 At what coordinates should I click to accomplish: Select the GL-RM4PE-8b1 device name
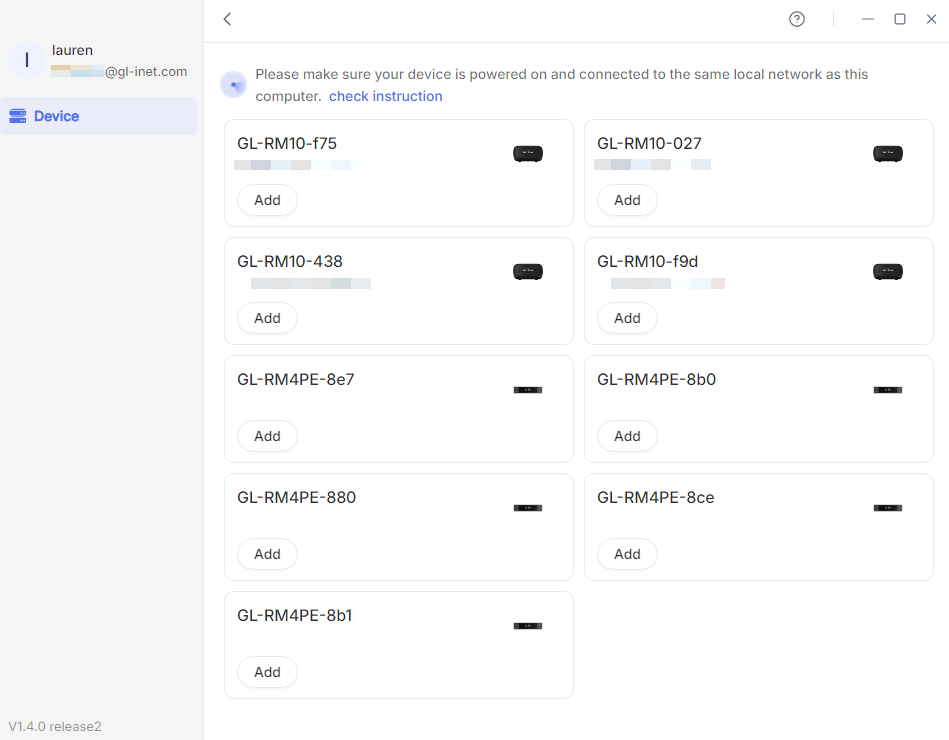coord(295,615)
